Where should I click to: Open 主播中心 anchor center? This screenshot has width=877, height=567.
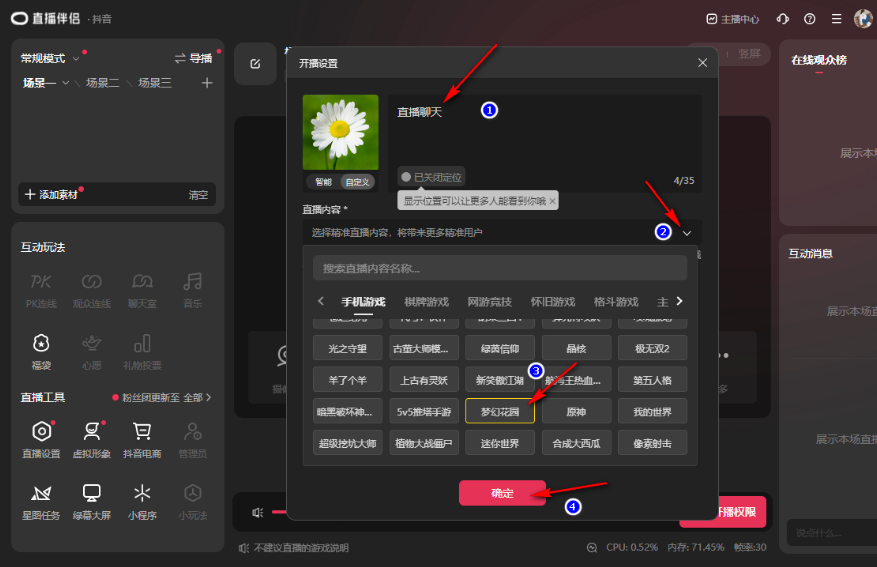(733, 19)
